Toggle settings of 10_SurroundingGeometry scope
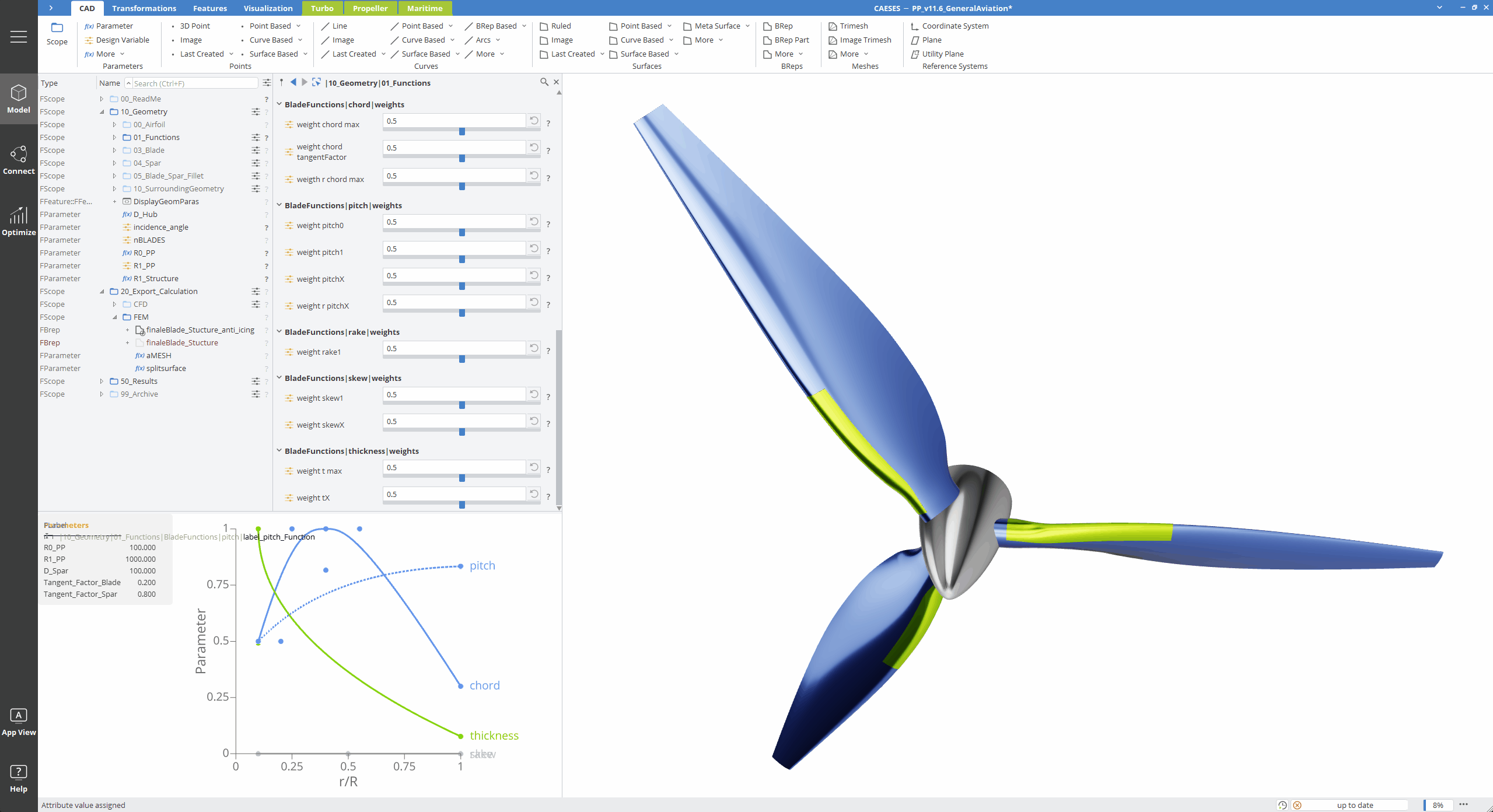Viewport: 1493px width, 812px height. pyautogui.click(x=256, y=188)
